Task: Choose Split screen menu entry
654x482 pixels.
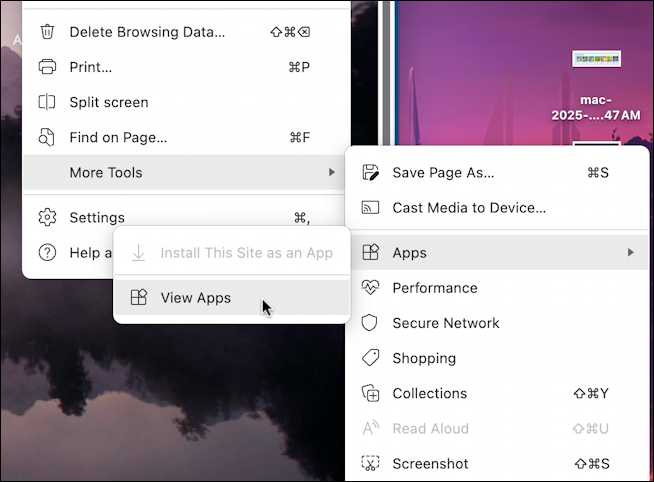Action: coord(186,102)
